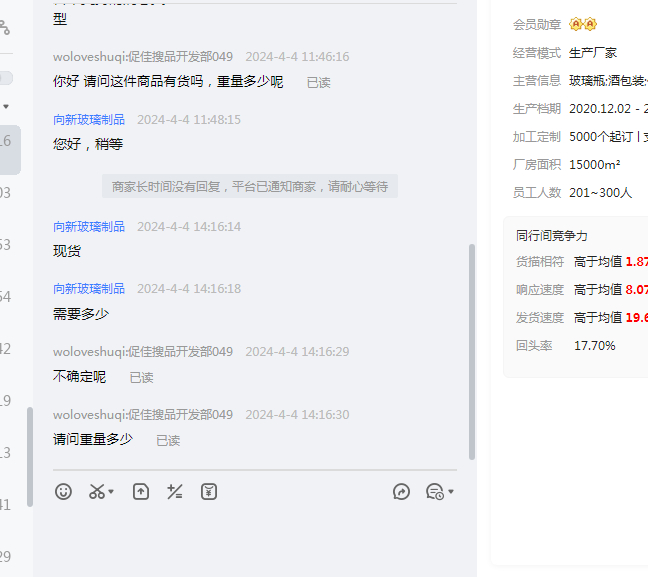Click 向新玻璃制品 sender name at 14:16:18

tap(89, 288)
